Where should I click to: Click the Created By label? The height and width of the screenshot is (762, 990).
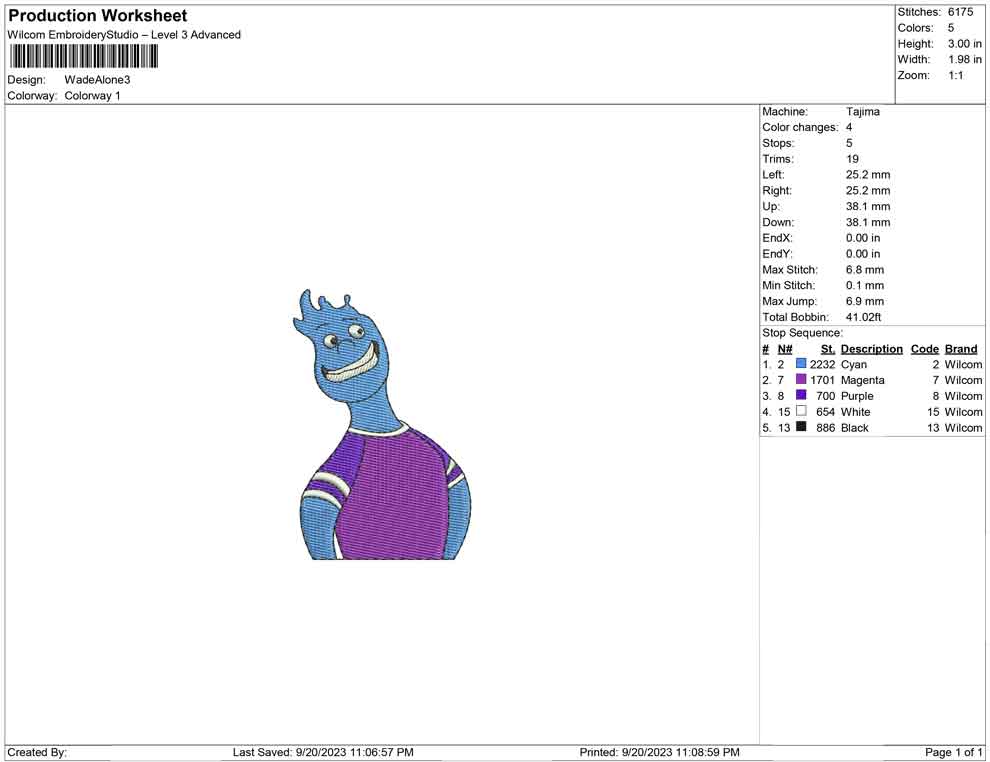(37, 752)
